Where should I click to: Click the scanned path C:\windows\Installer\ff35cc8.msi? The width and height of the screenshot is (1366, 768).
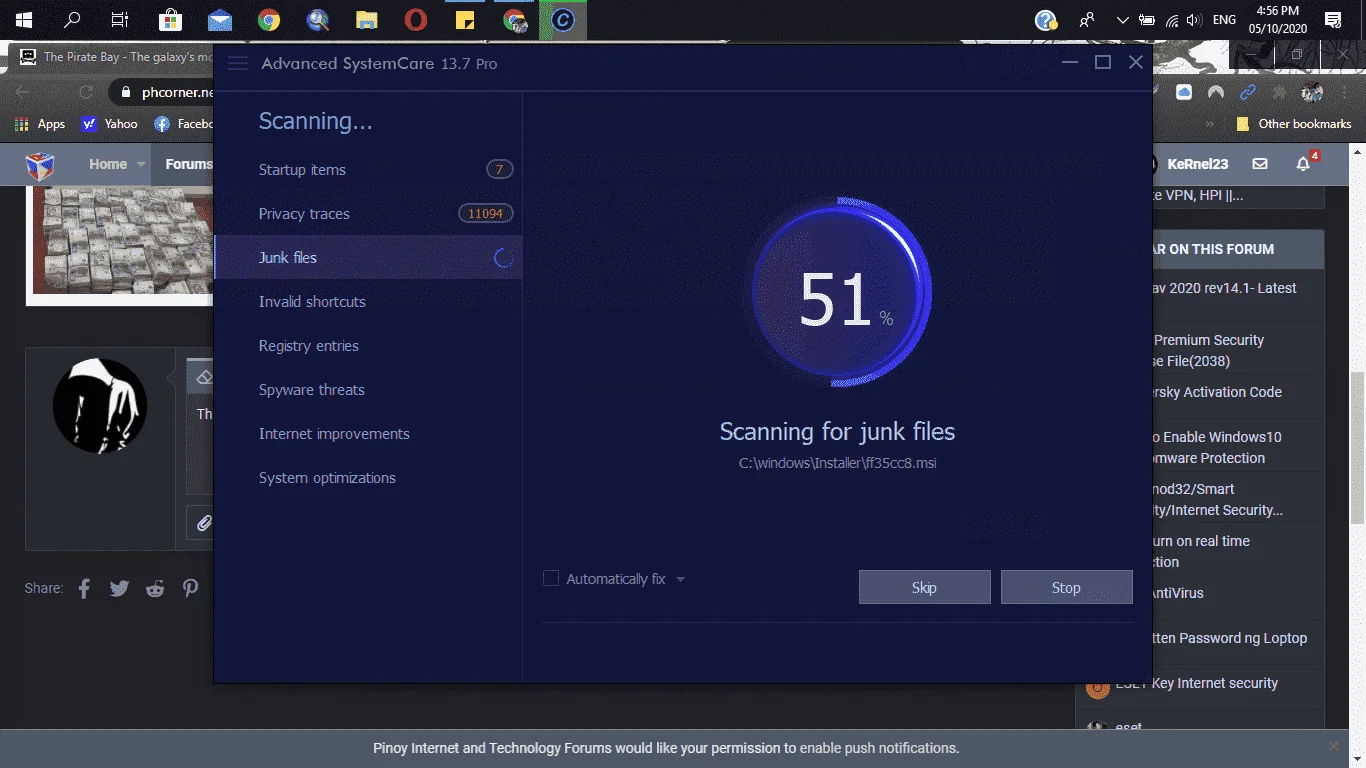pyautogui.click(x=838, y=463)
